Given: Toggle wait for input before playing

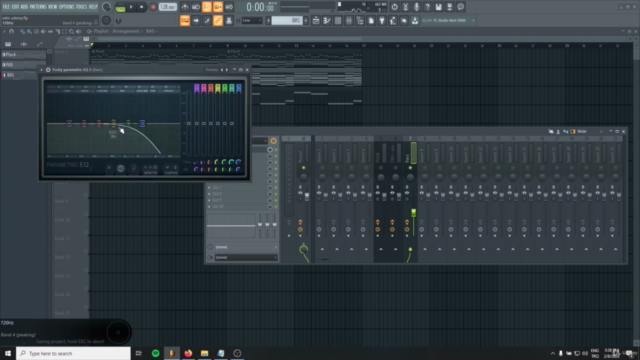Looking at the screenshot, I should tap(196, 7).
